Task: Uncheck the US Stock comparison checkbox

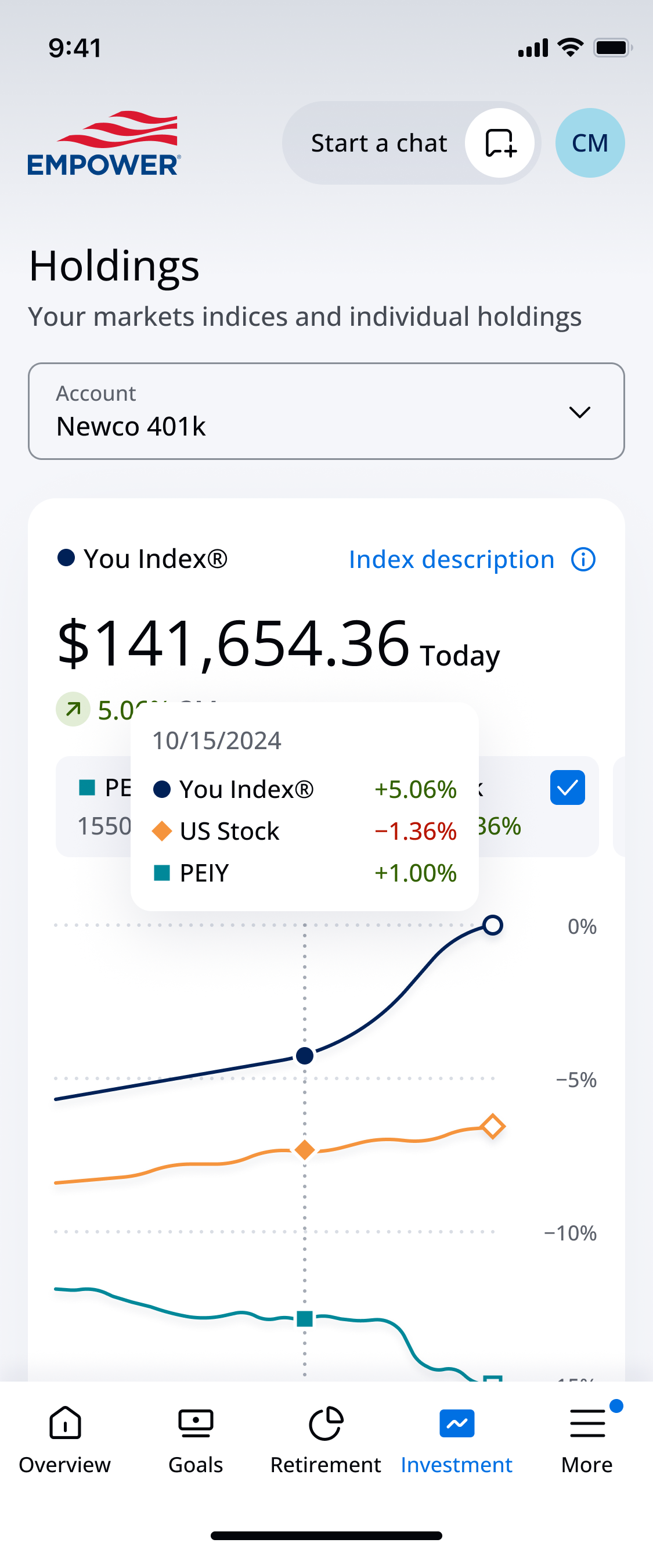Action: (x=567, y=787)
